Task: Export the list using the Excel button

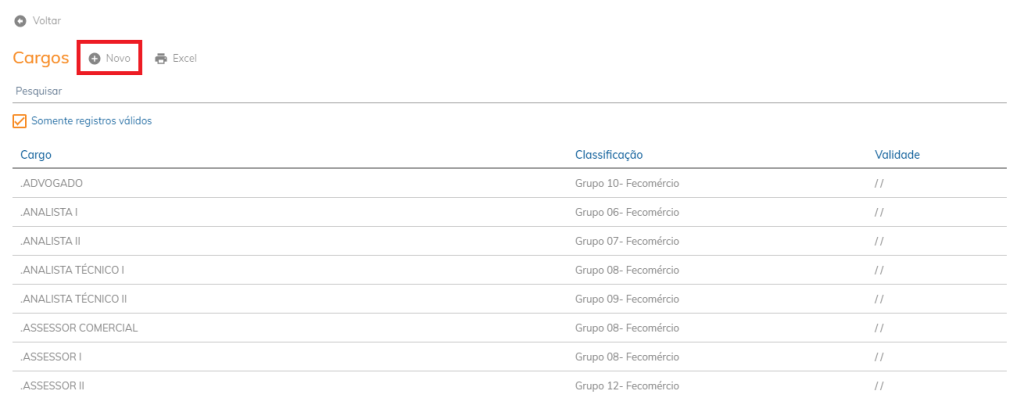Action: pyautogui.click(x=176, y=59)
